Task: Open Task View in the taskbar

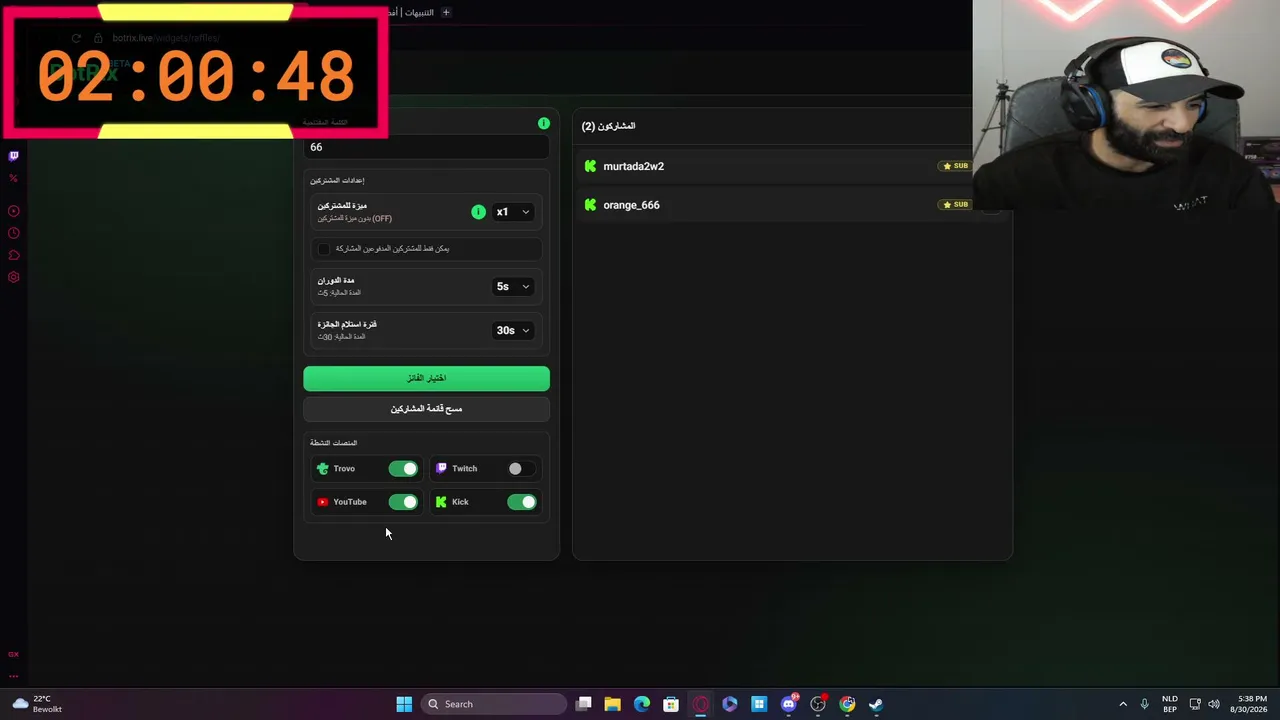Action: tap(584, 704)
